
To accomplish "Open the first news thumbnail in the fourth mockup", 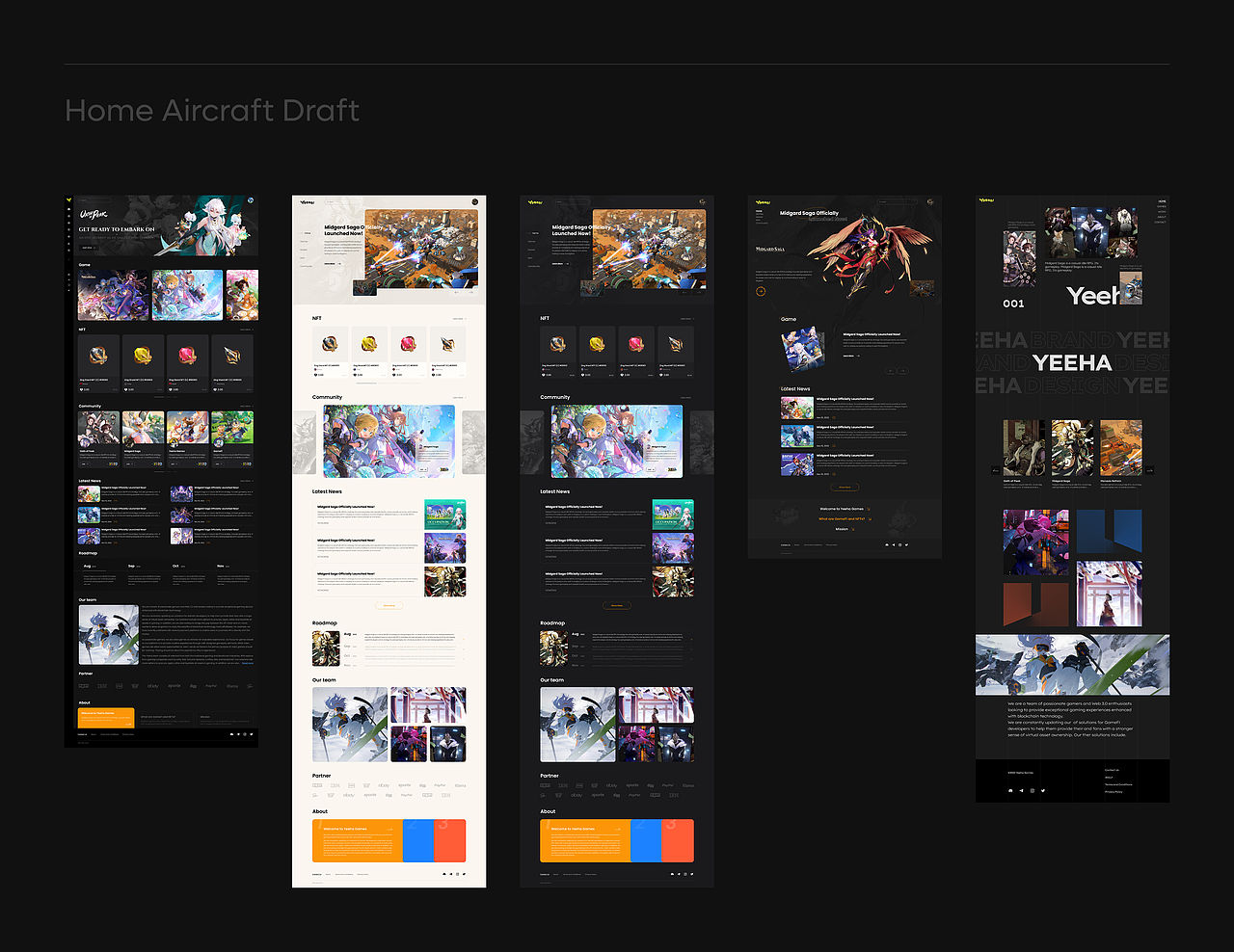I will 797,407.
